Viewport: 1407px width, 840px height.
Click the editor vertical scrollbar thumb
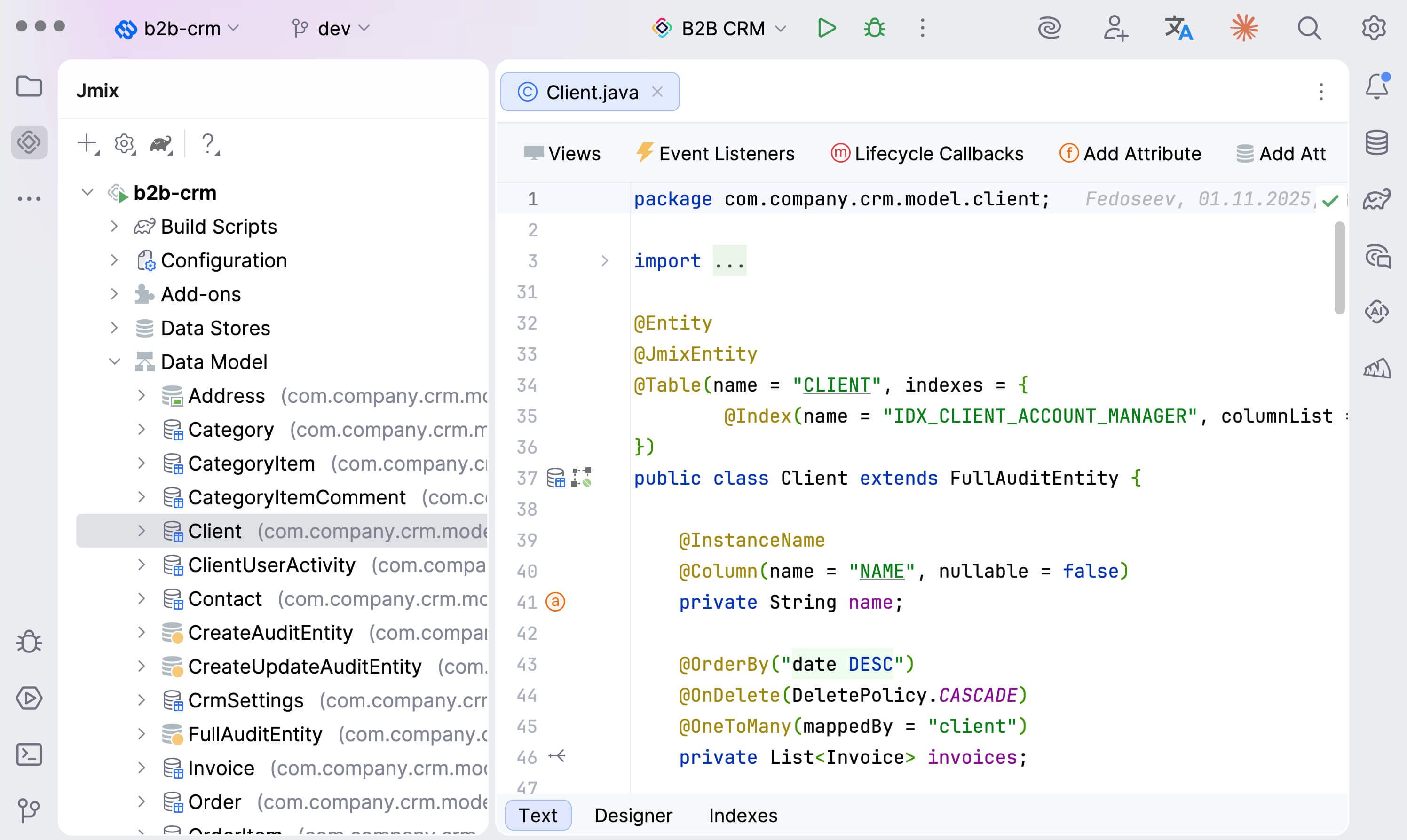point(1340,268)
